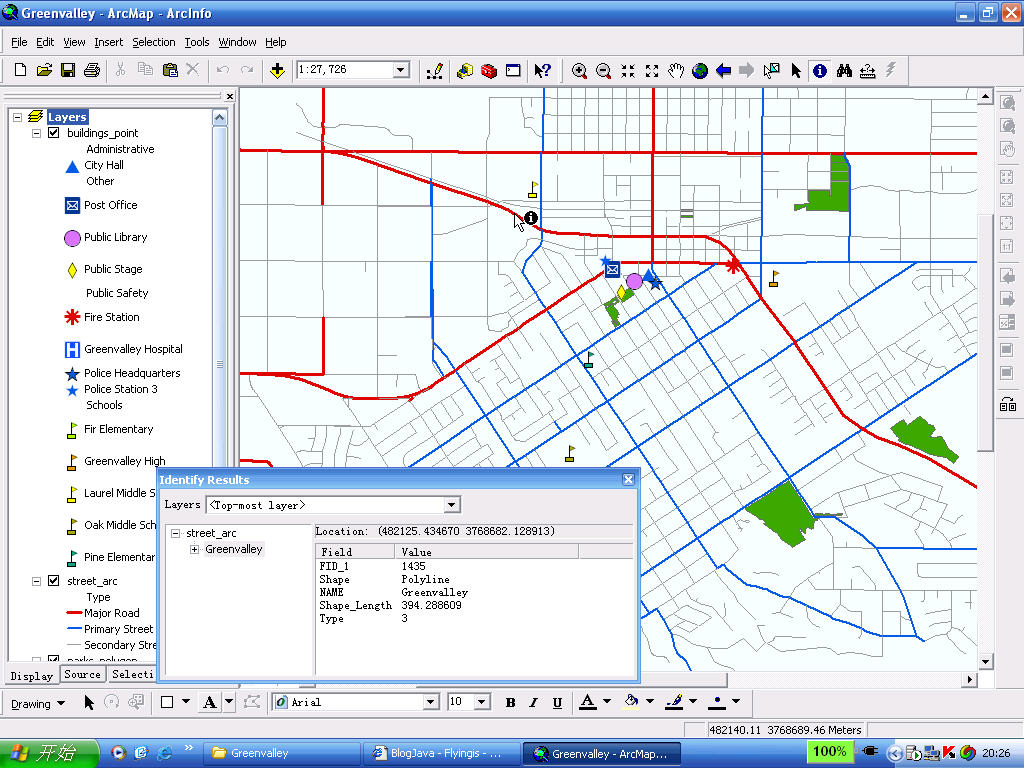Select the Zoom In magnifier tool
This screenshot has width=1024, height=768.
coord(579,71)
